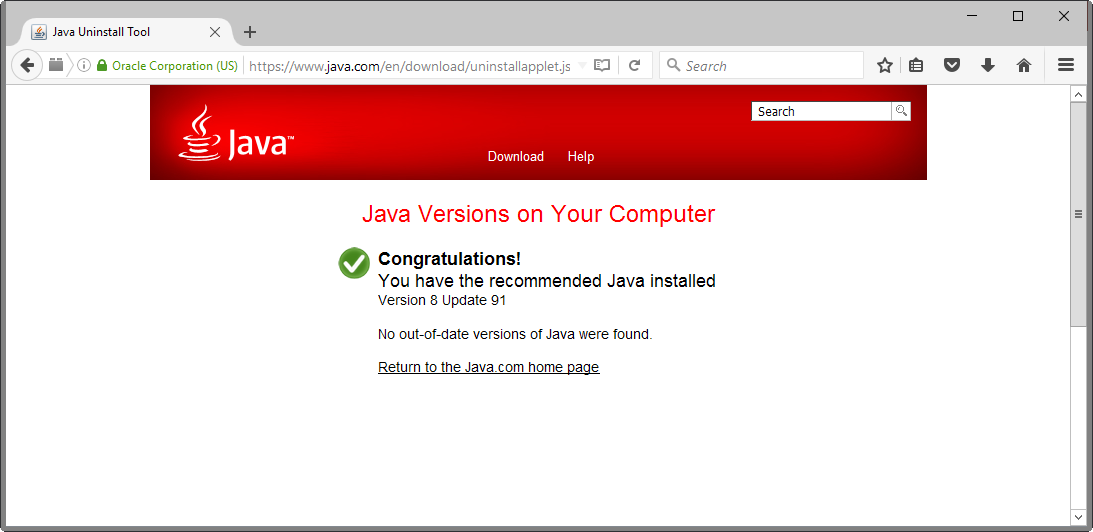This screenshot has height=532, width=1093.
Task: Click the green checkmark success icon
Action: point(354,263)
